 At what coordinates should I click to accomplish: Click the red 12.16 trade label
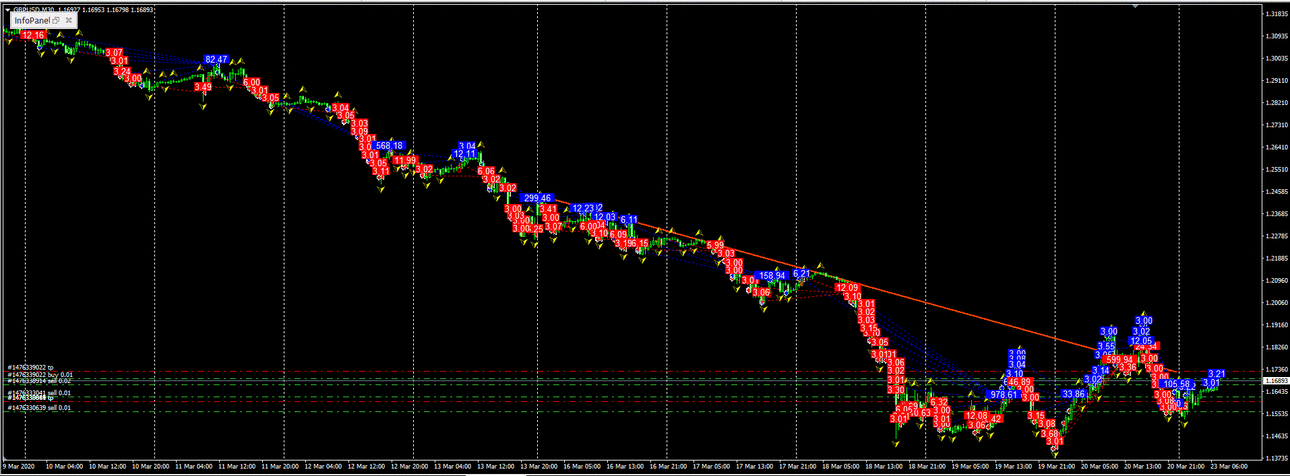coord(33,35)
